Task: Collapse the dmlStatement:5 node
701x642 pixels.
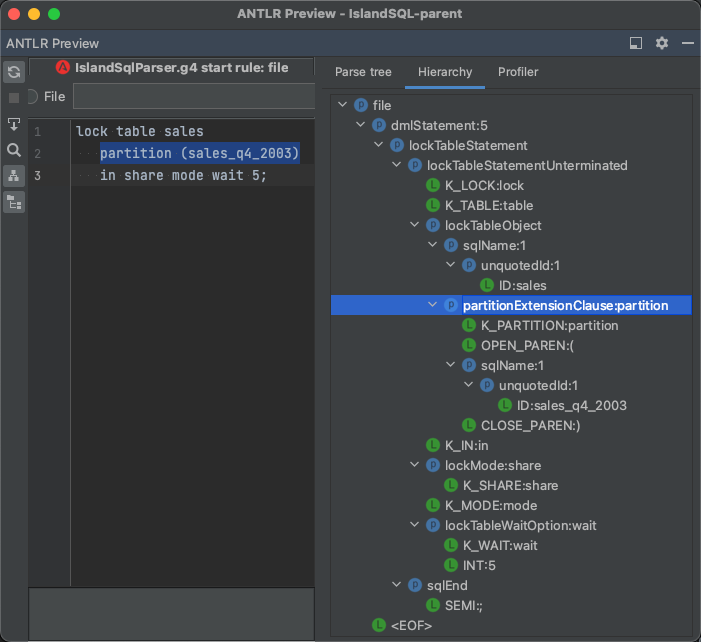Action: click(360, 125)
